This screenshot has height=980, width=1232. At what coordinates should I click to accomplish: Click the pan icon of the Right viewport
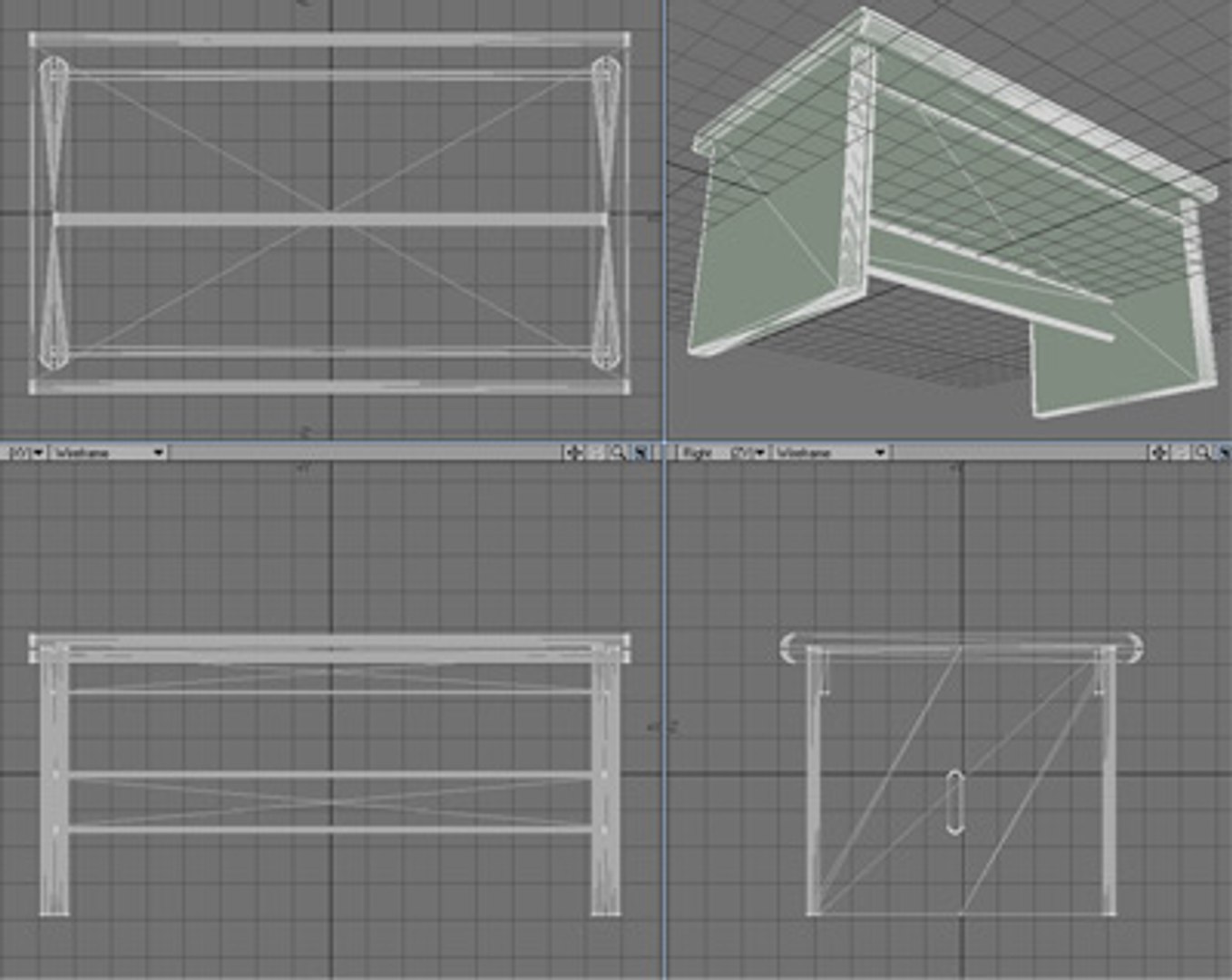(x=1159, y=452)
